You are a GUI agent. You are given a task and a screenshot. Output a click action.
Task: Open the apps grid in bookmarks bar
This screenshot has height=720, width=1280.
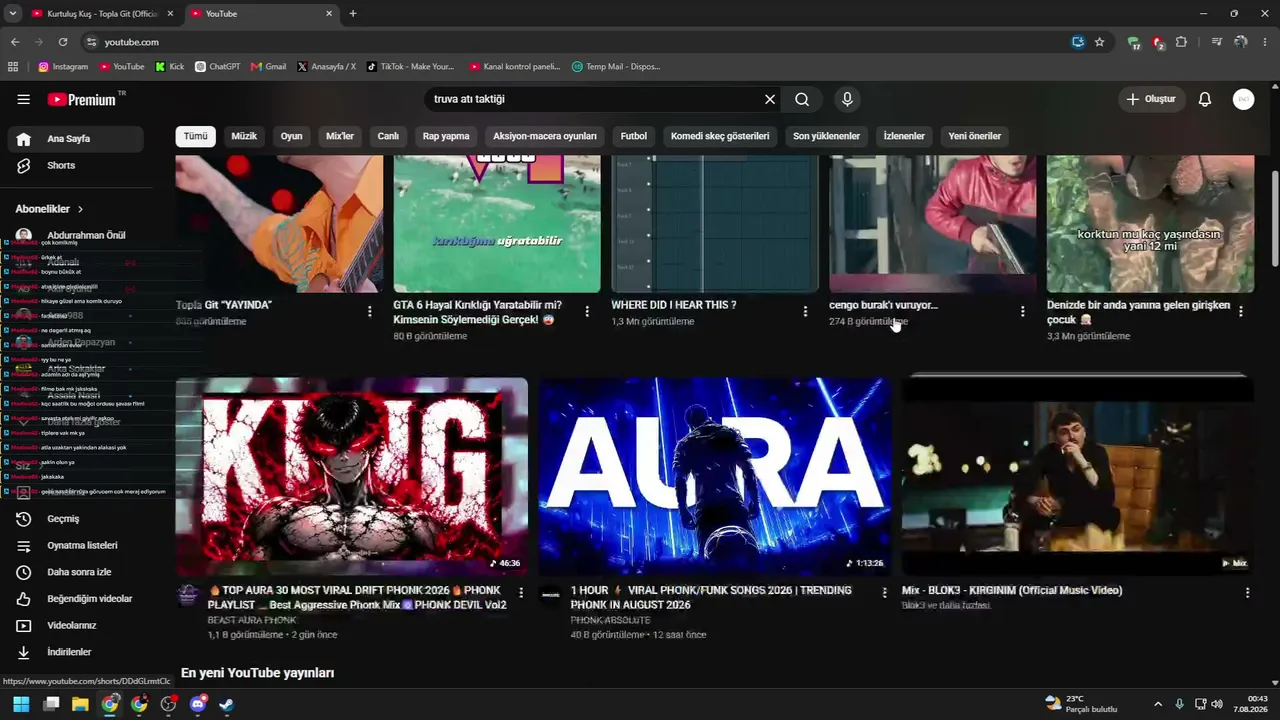click(13, 67)
